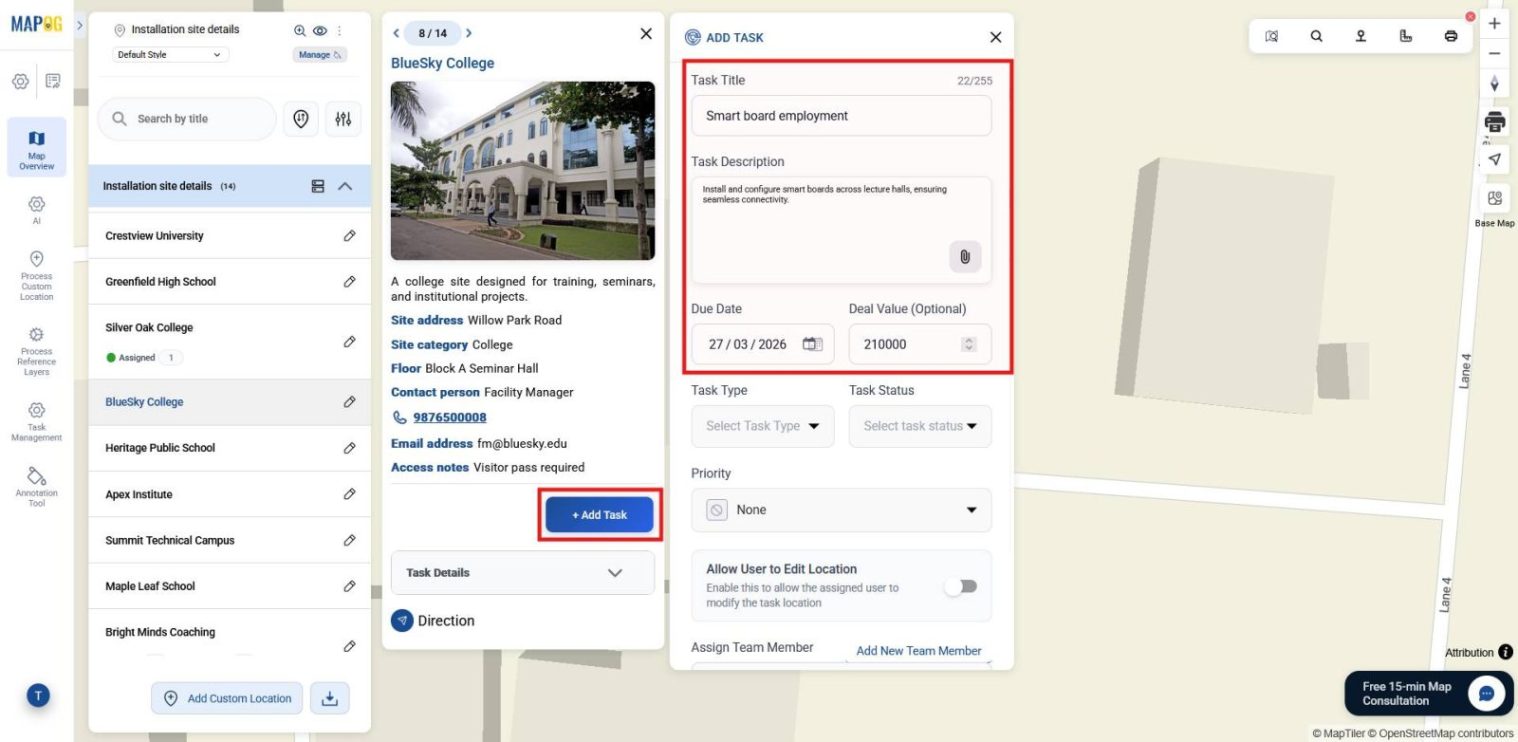The width and height of the screenshot is (1518, 742).
Task: Click the Add Task button
Action: pyautogui.click(x=599, y=514)
